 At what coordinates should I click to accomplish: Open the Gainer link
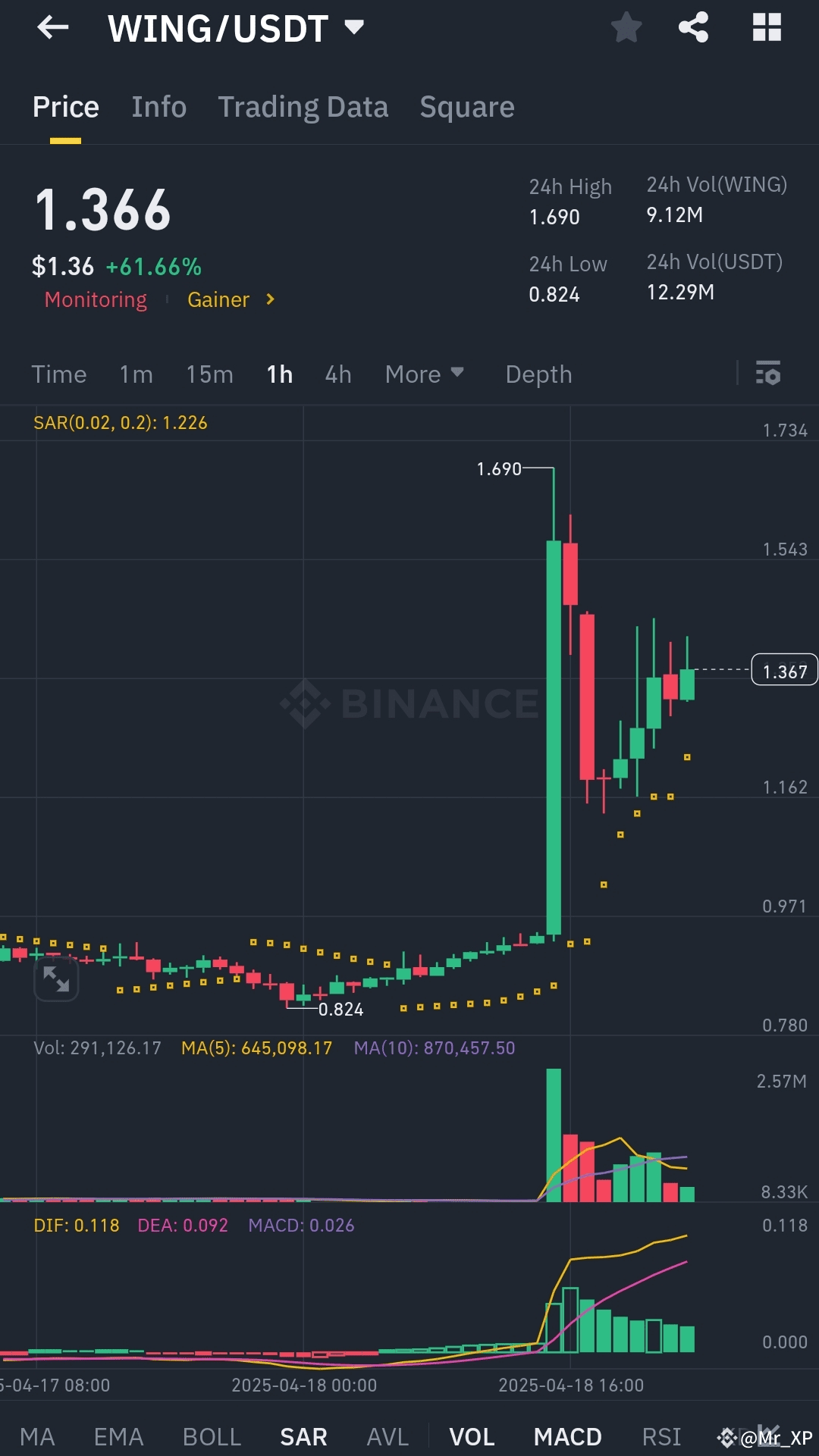pos(218,299)
